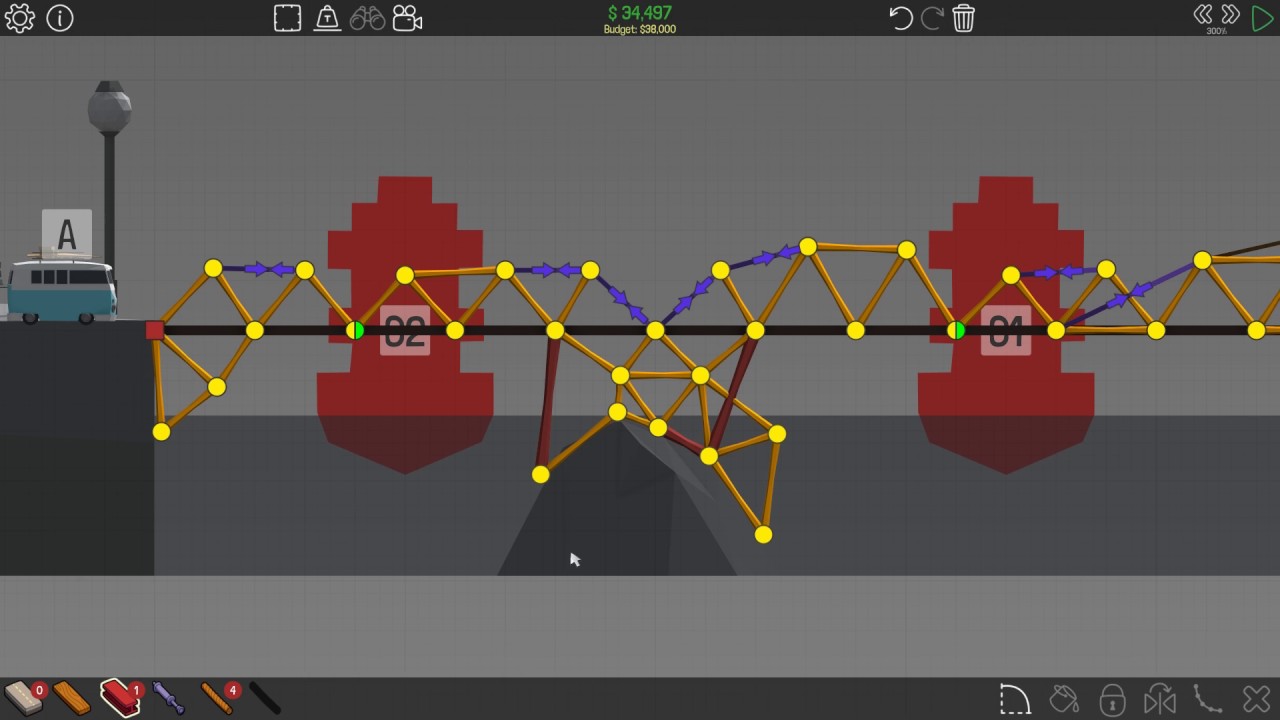Image resolution: width=1280 pixels, height=720 pixels.
Task: Select the hydraulics piston material
Action: (x=169, y=698)
